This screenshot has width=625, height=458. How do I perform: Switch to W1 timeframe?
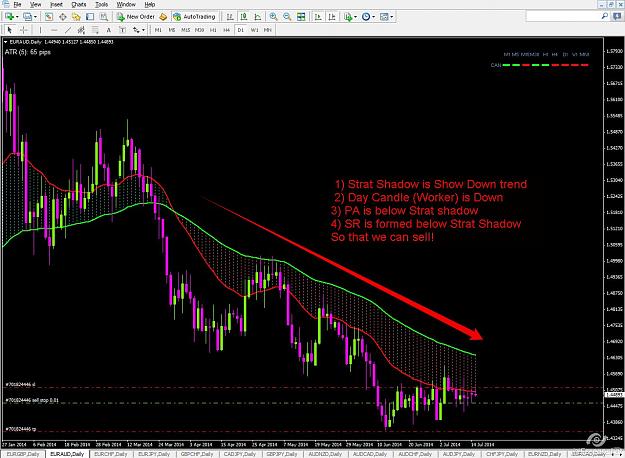click(x=254, y=30)
